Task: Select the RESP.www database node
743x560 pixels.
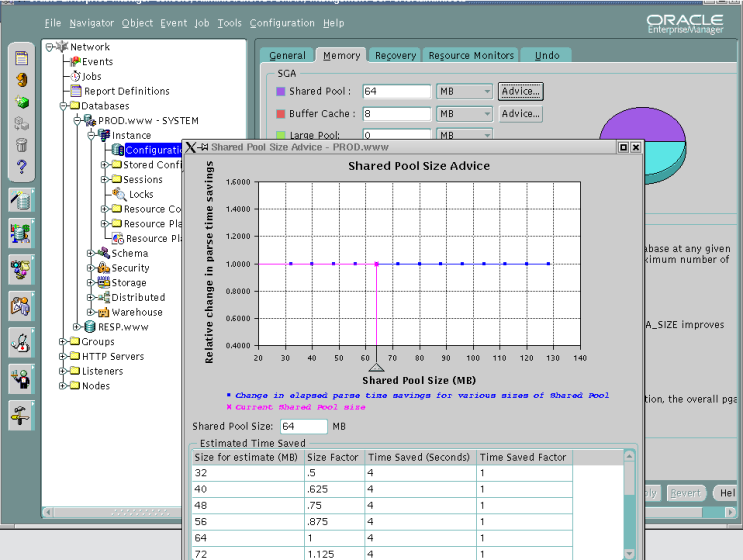Action: (122, 326)
